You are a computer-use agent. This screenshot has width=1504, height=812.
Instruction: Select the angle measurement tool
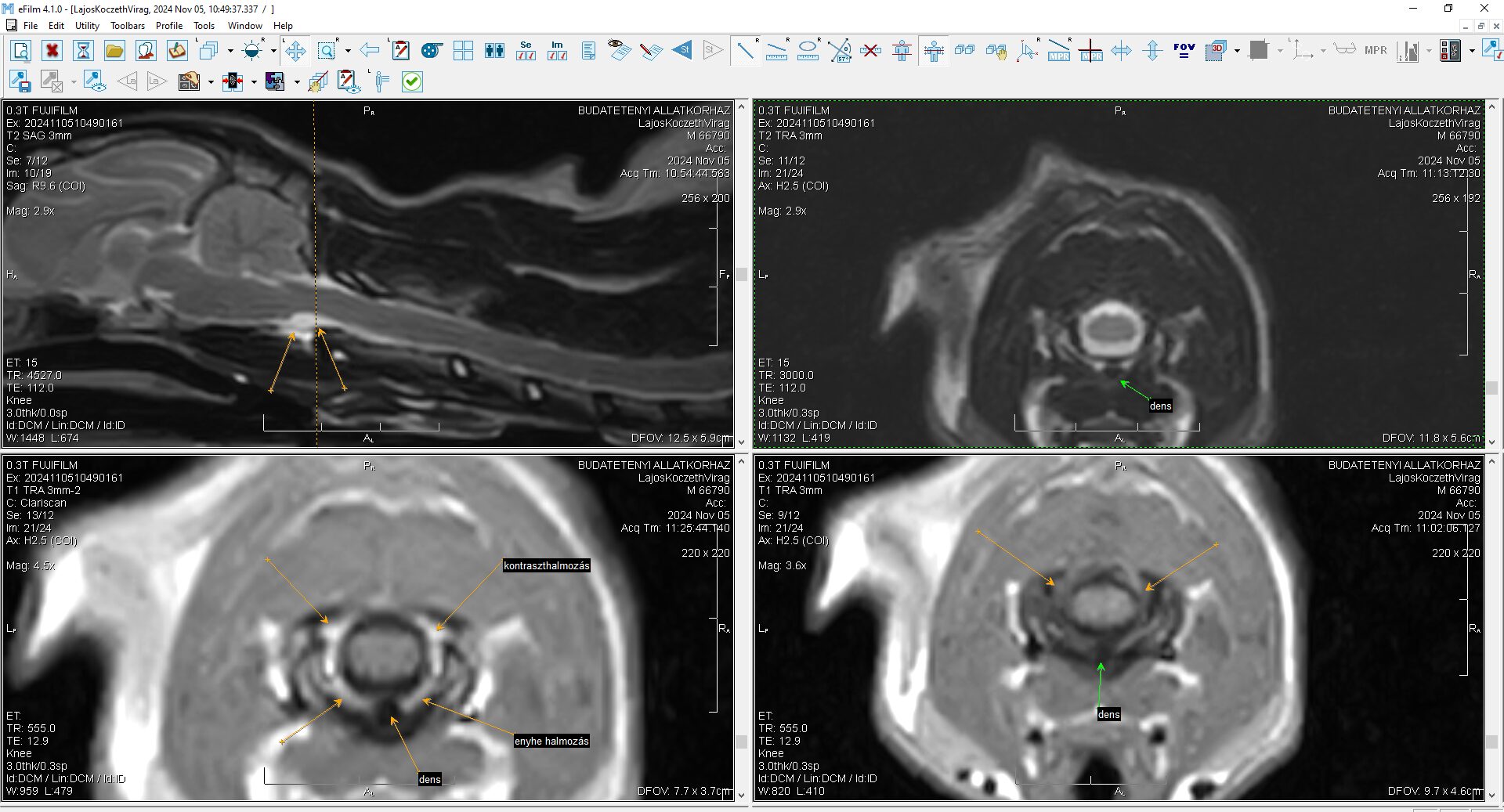click(839, 51)
